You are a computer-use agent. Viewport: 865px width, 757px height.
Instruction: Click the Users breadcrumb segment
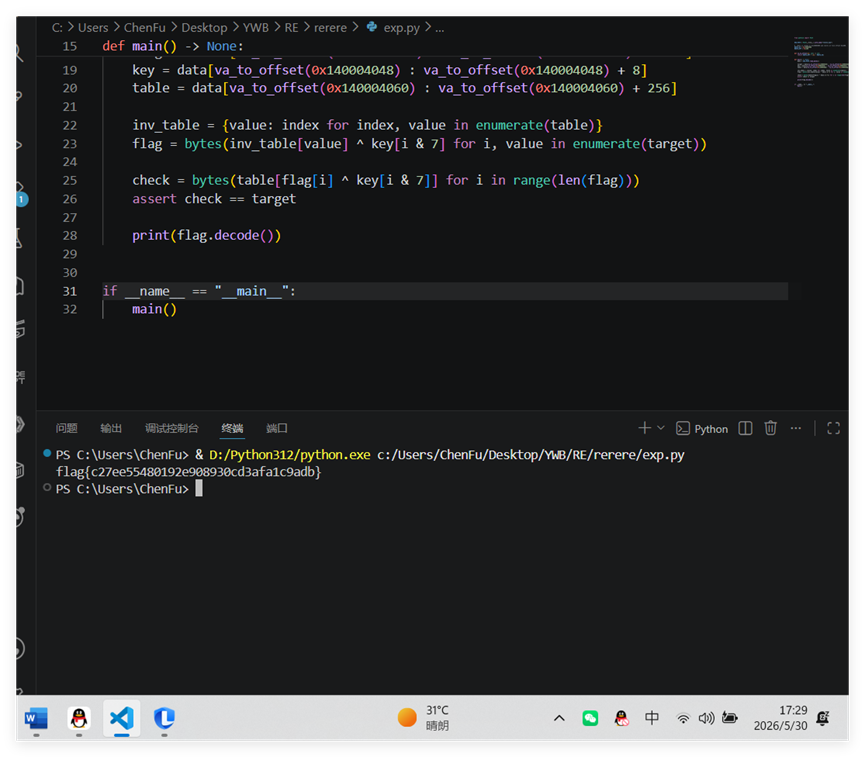coord(93,28)
